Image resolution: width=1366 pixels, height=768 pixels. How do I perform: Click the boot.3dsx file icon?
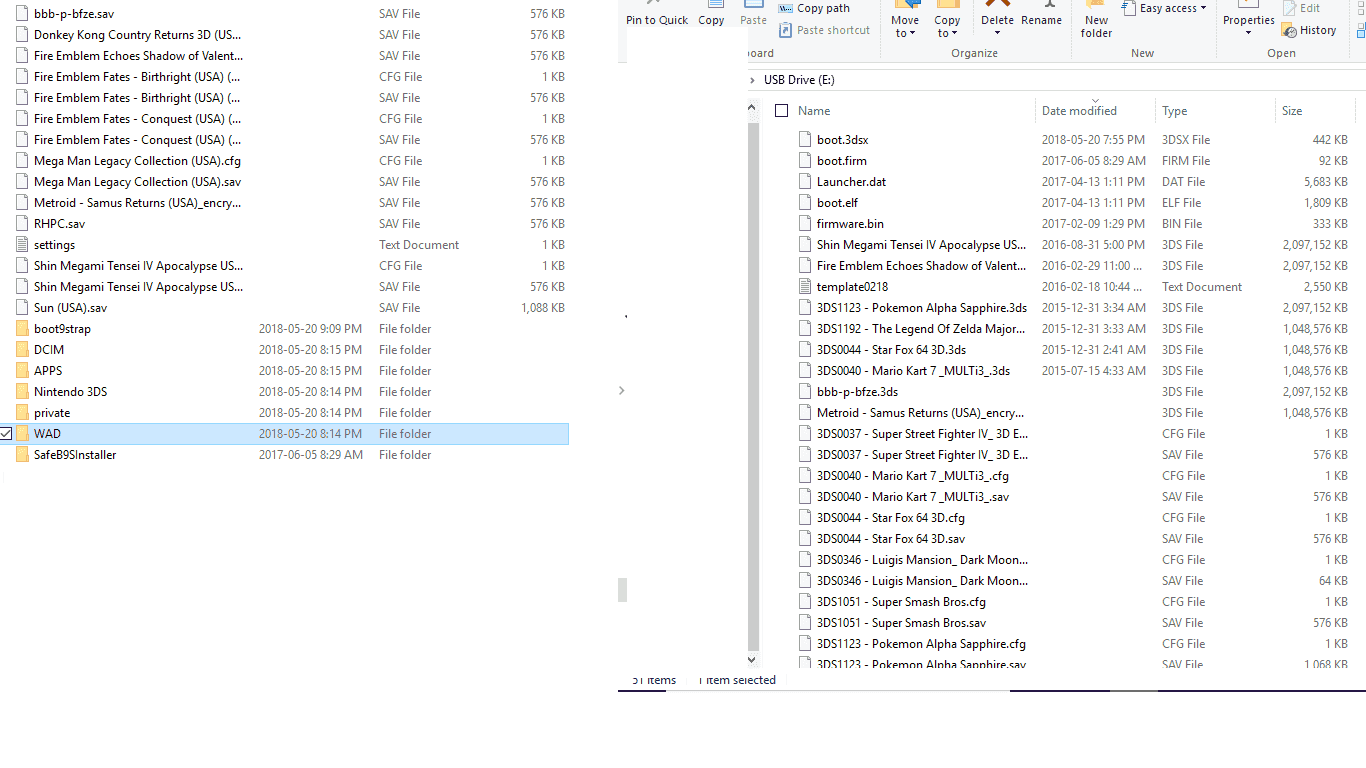pyautogui.click(x=806, y=140)
